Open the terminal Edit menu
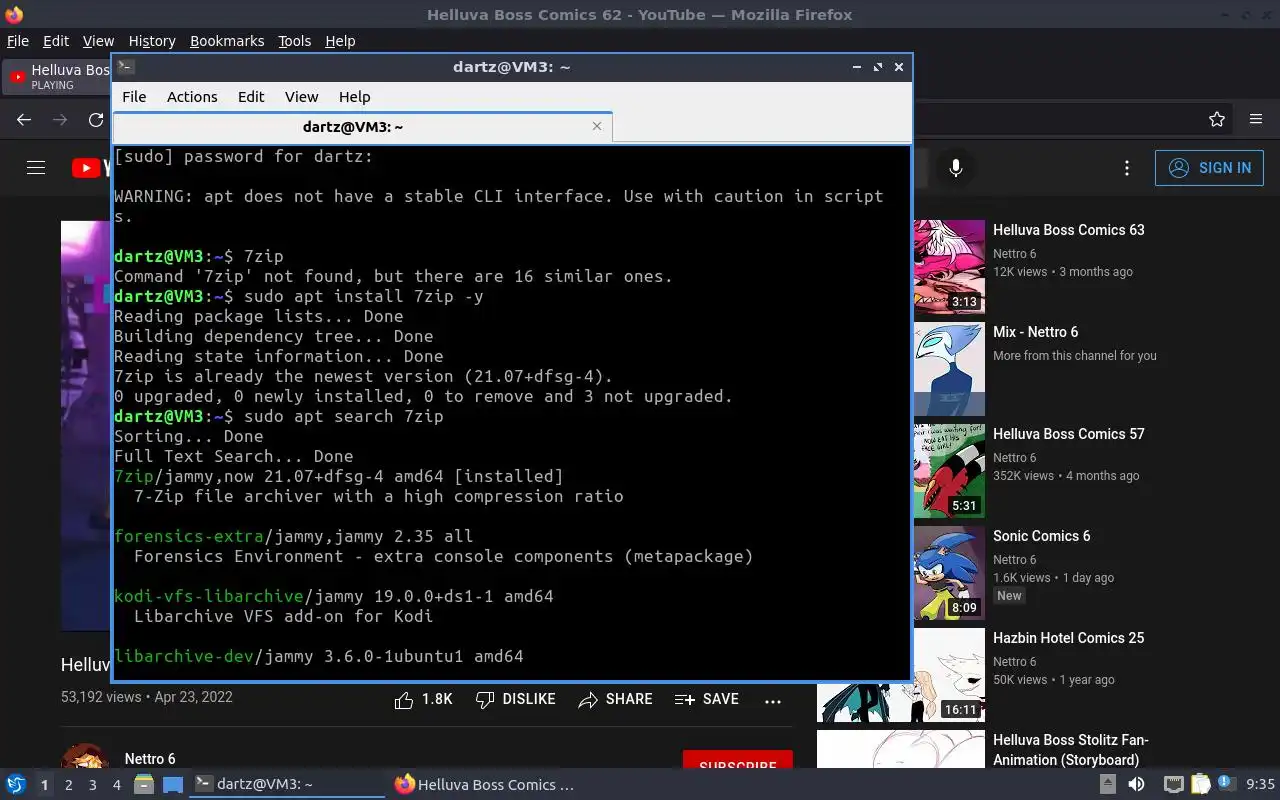This screenshot has width=1280, height=800. tap(251, 97)
